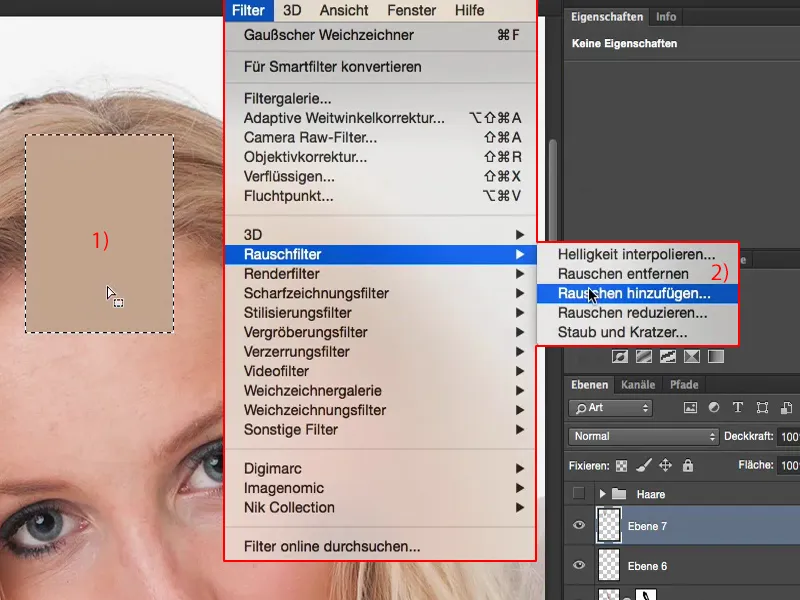Show the Haare group layer
Screen dimensions: 800x600
577,492
